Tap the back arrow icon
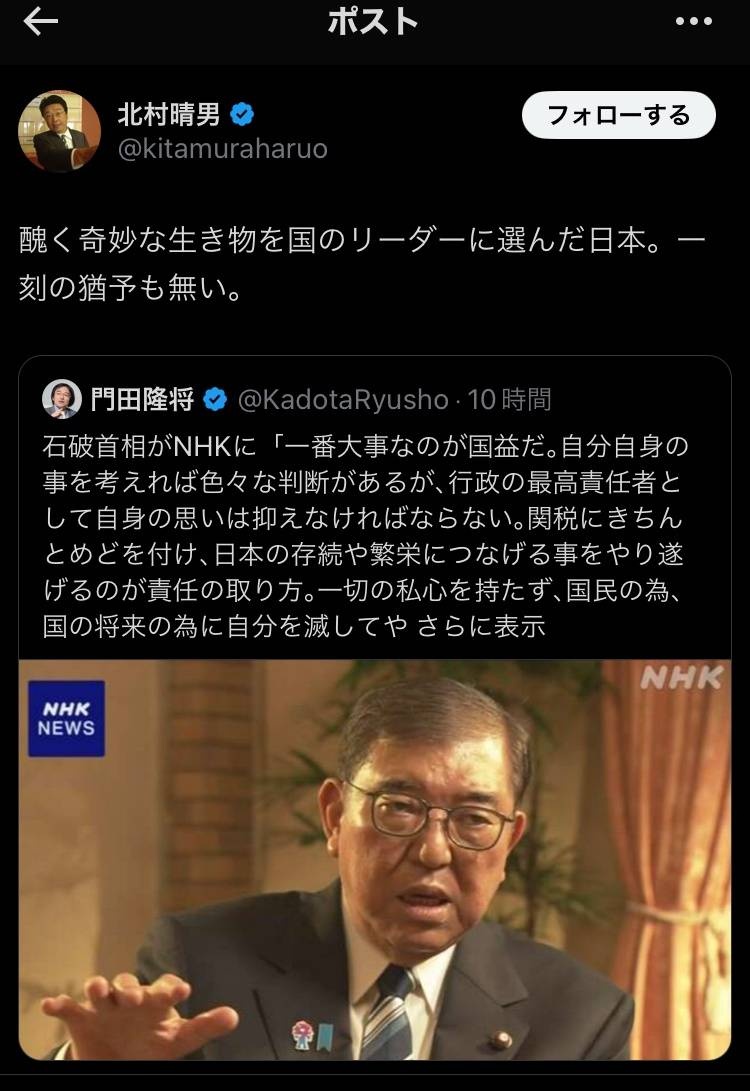 (x=40, y=22)
